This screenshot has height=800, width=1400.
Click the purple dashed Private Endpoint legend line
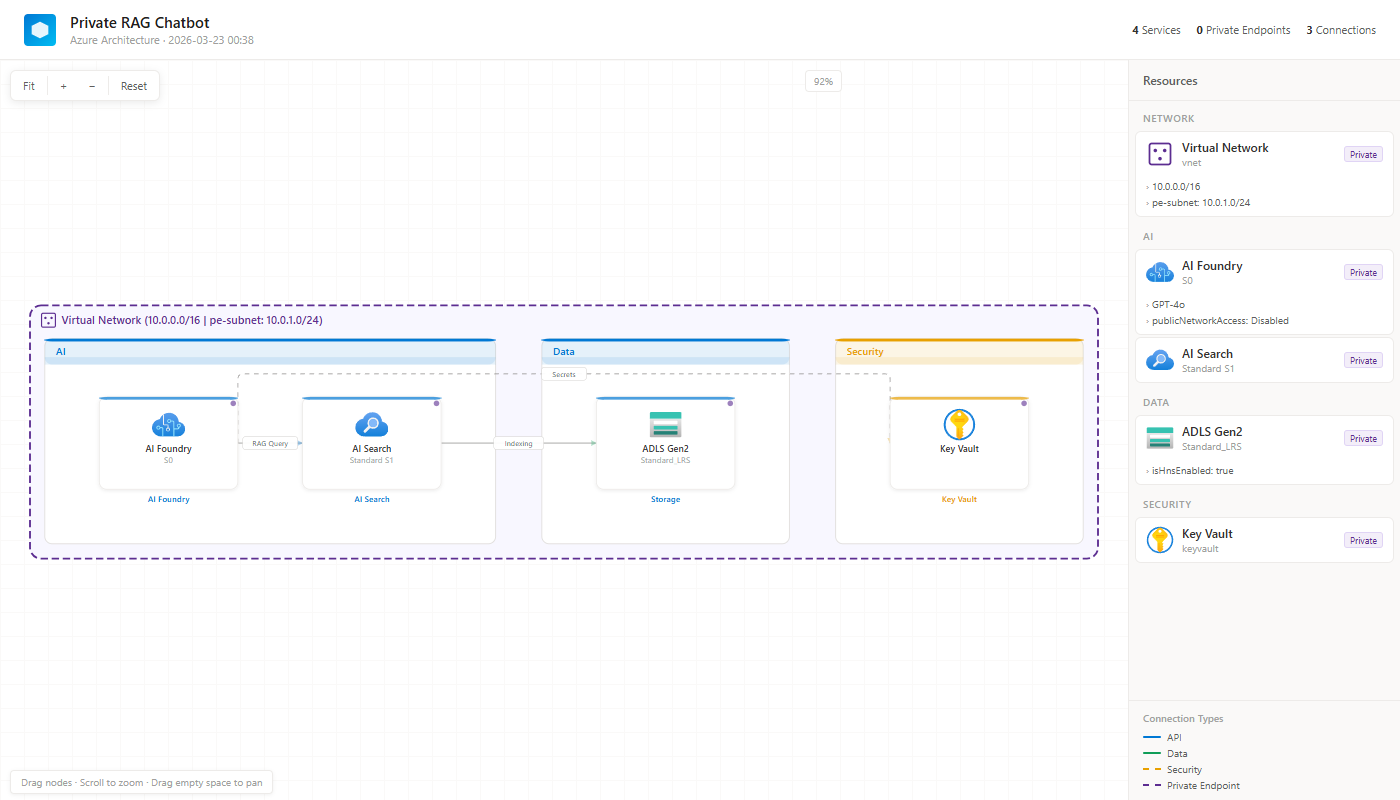[x=1151, y=785]
